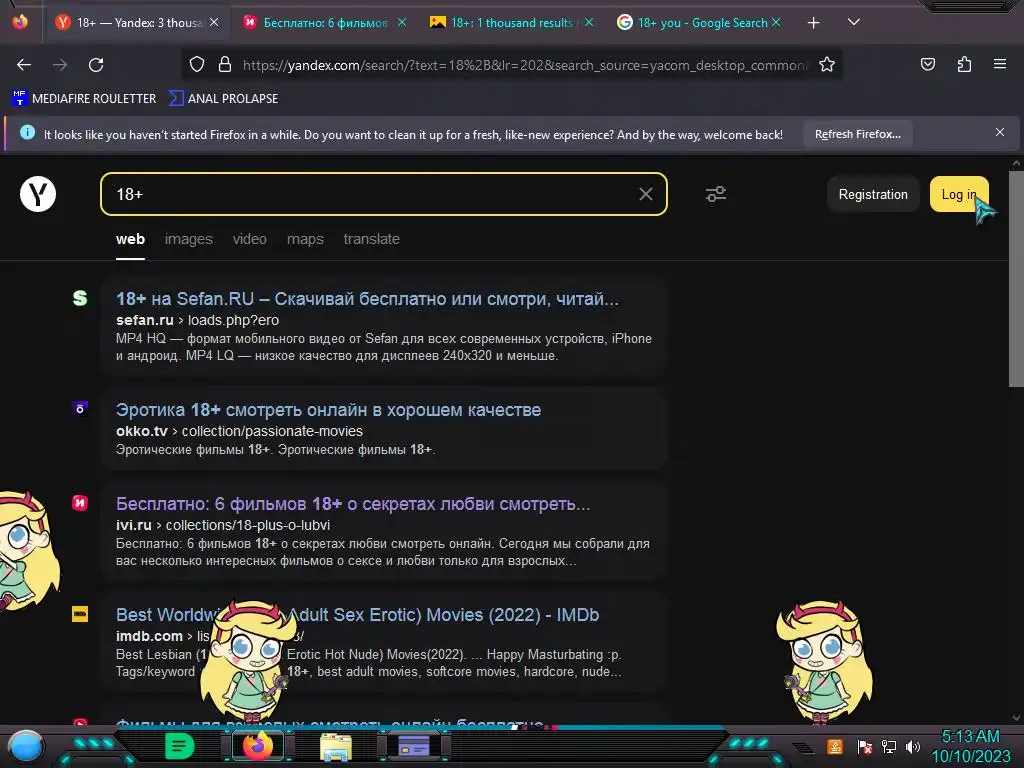This screenshot has height=768, width=1024.
Task: Open the purple window app on taskbar
Action: tap(414, 746)
